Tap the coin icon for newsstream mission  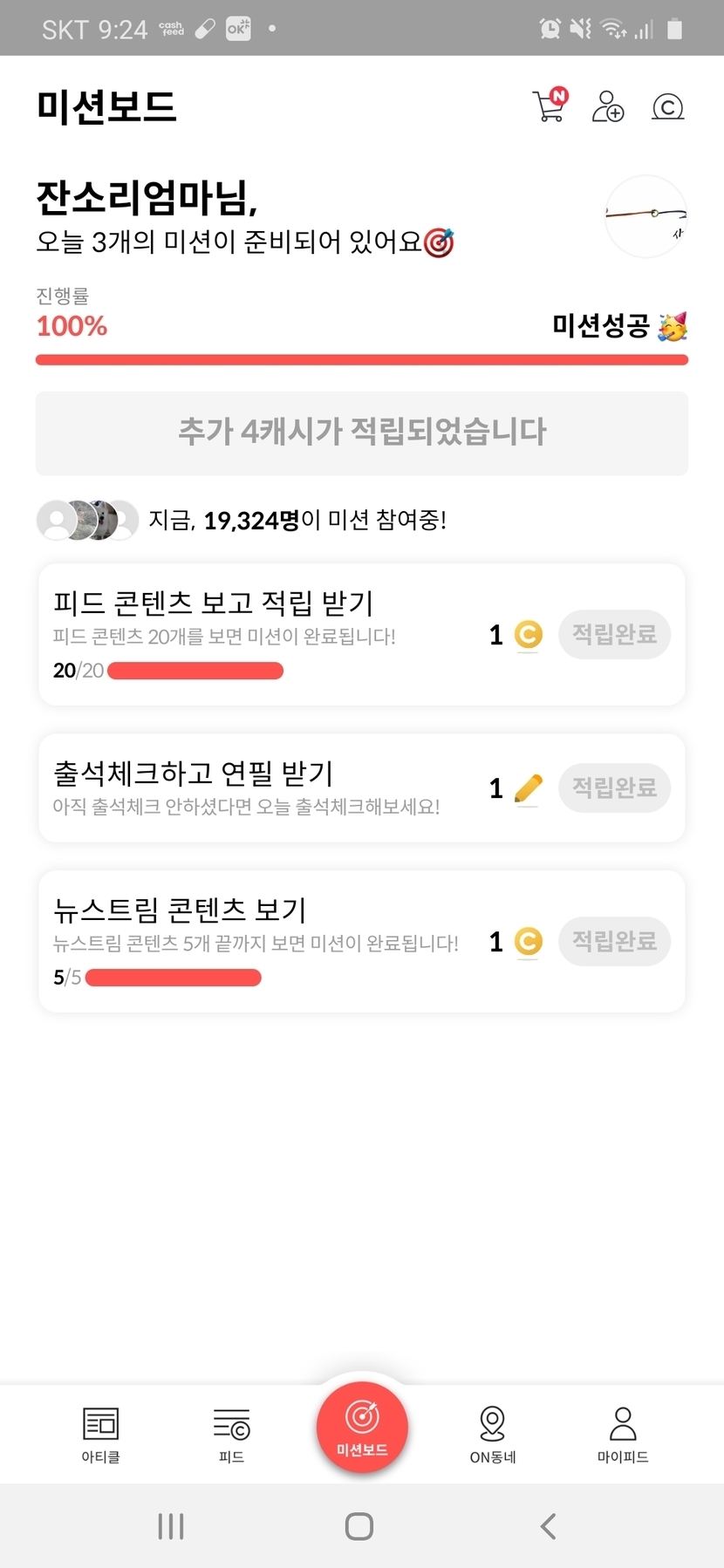click(x=528, y=942)
